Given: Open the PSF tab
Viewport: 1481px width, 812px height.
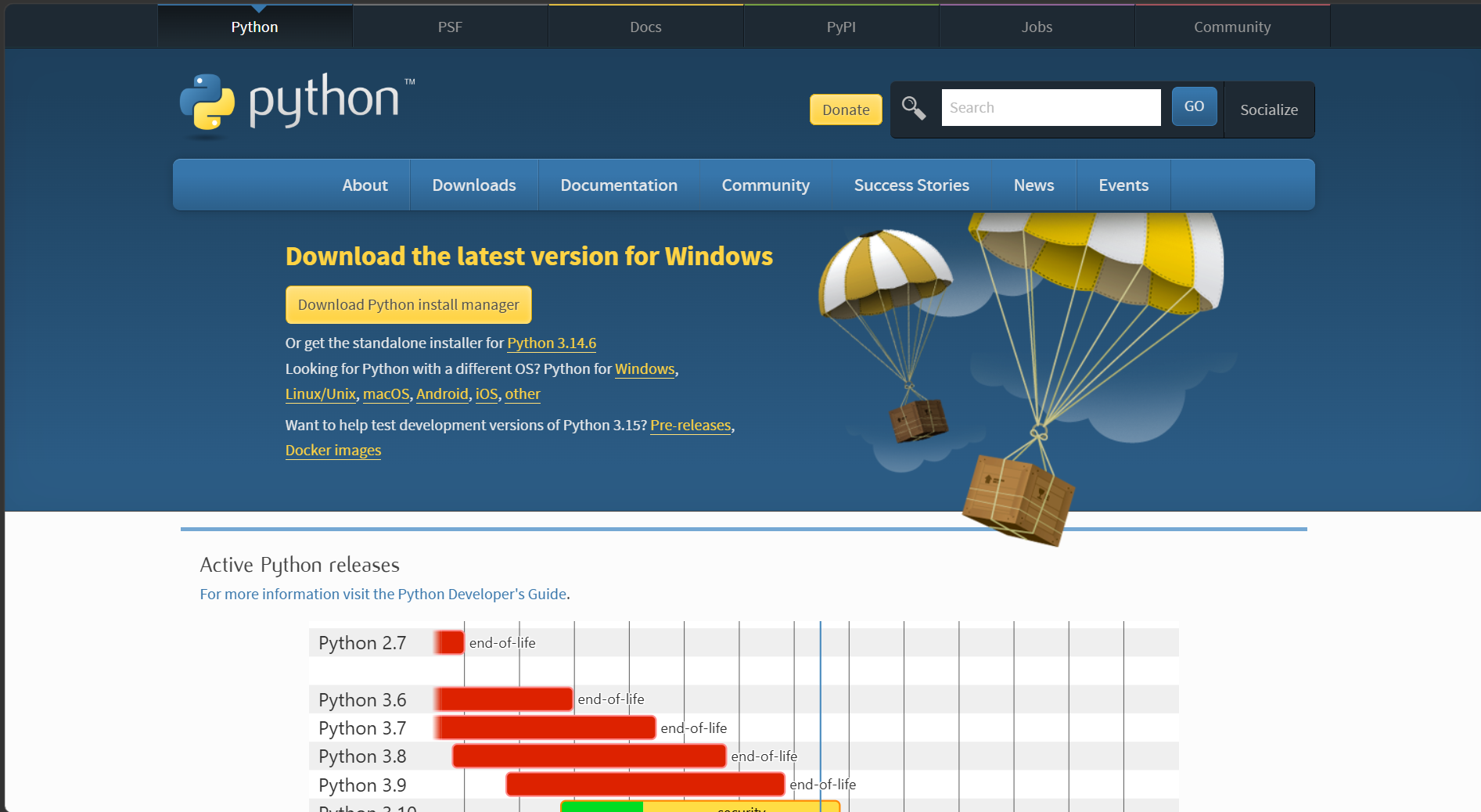Looking at the screenshot, I should [x=450, y=27].
